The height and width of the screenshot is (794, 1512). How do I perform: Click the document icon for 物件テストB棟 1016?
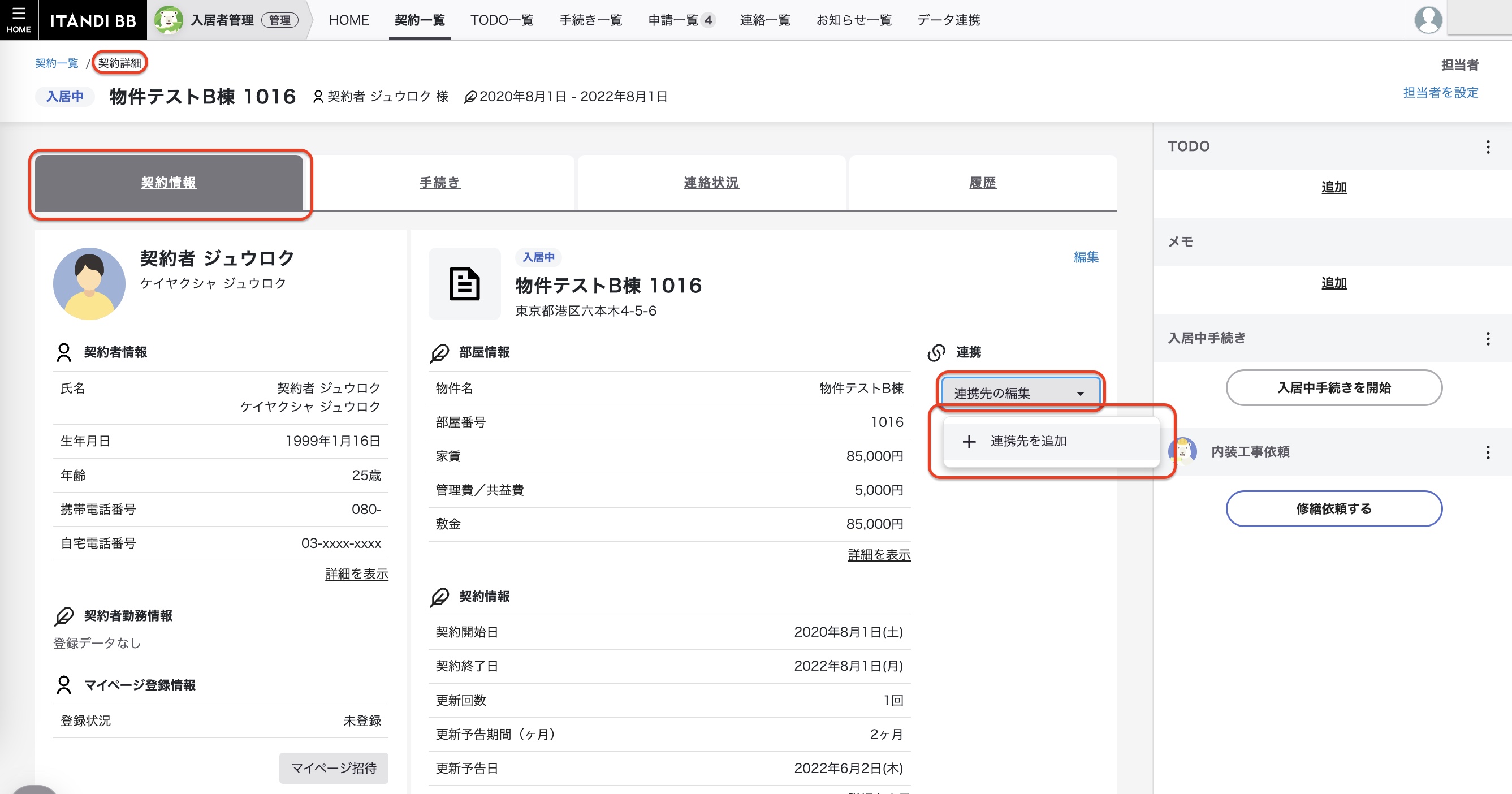(x=464, y=283)
